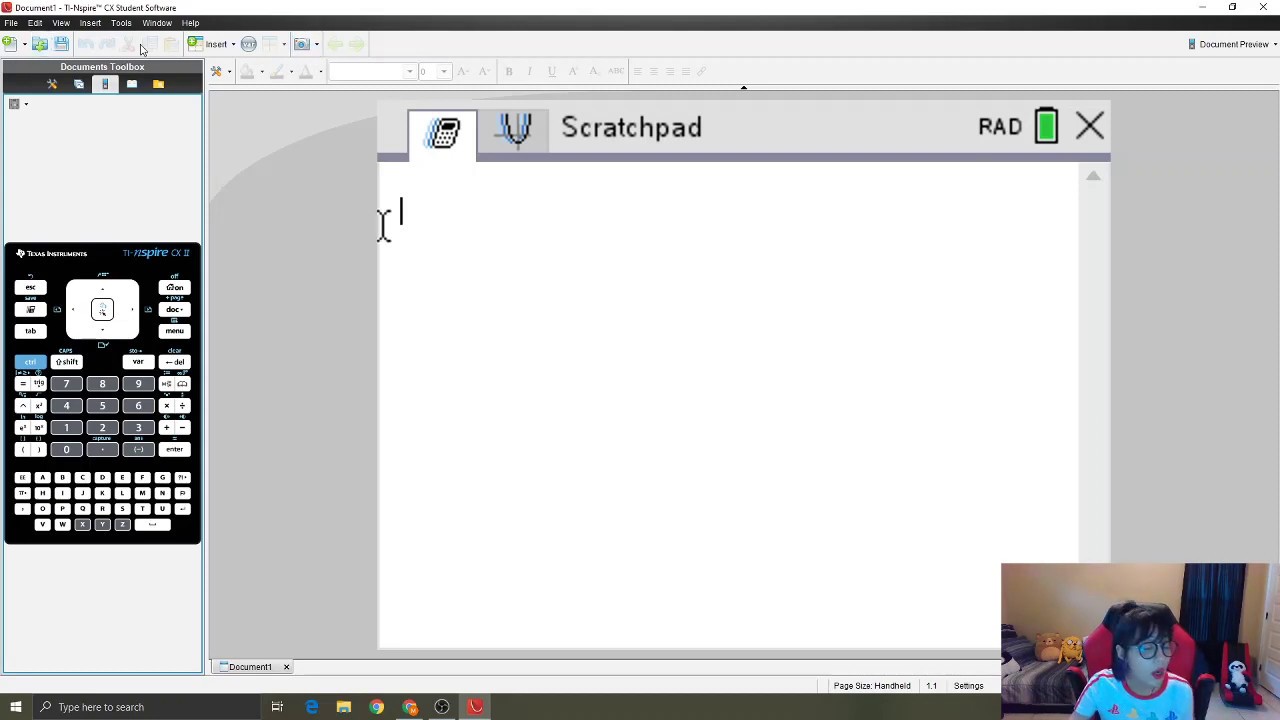Screen dimensions: 1280x720
Task: Open the File menu
Action: tap(11, 23)
